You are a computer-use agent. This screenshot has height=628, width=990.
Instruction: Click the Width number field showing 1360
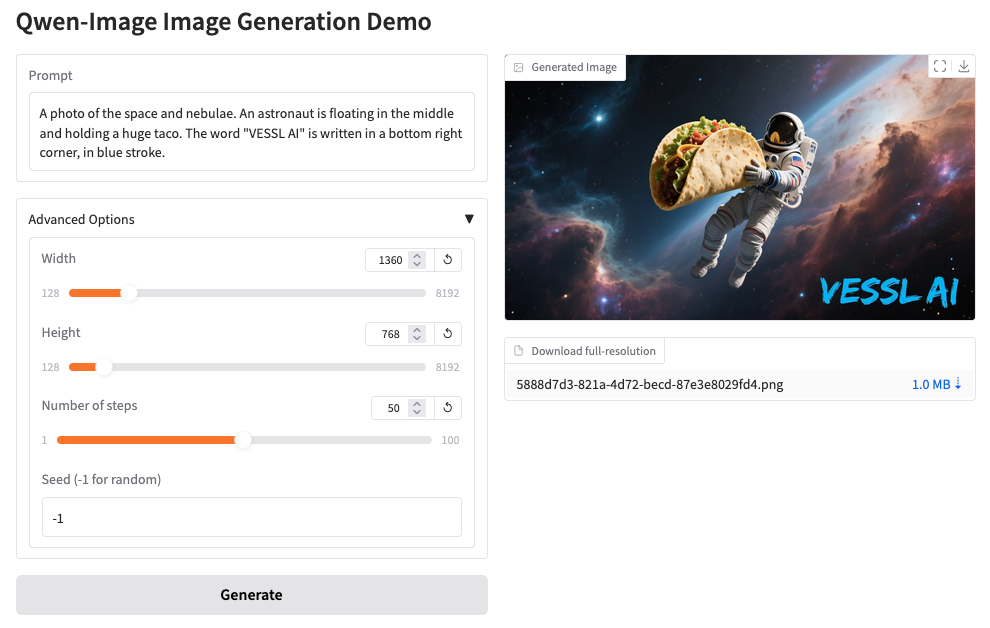point(400,259)
